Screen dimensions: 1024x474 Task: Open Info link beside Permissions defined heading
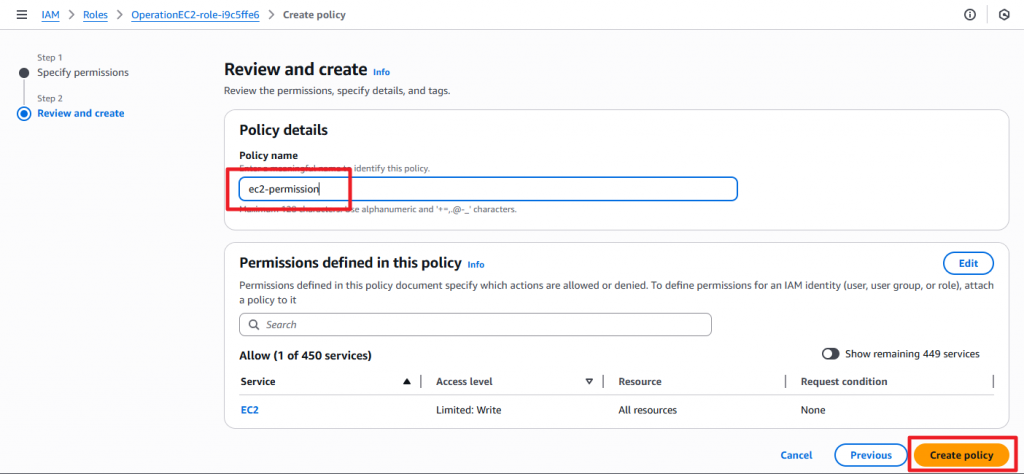click(x=476, y=264)
